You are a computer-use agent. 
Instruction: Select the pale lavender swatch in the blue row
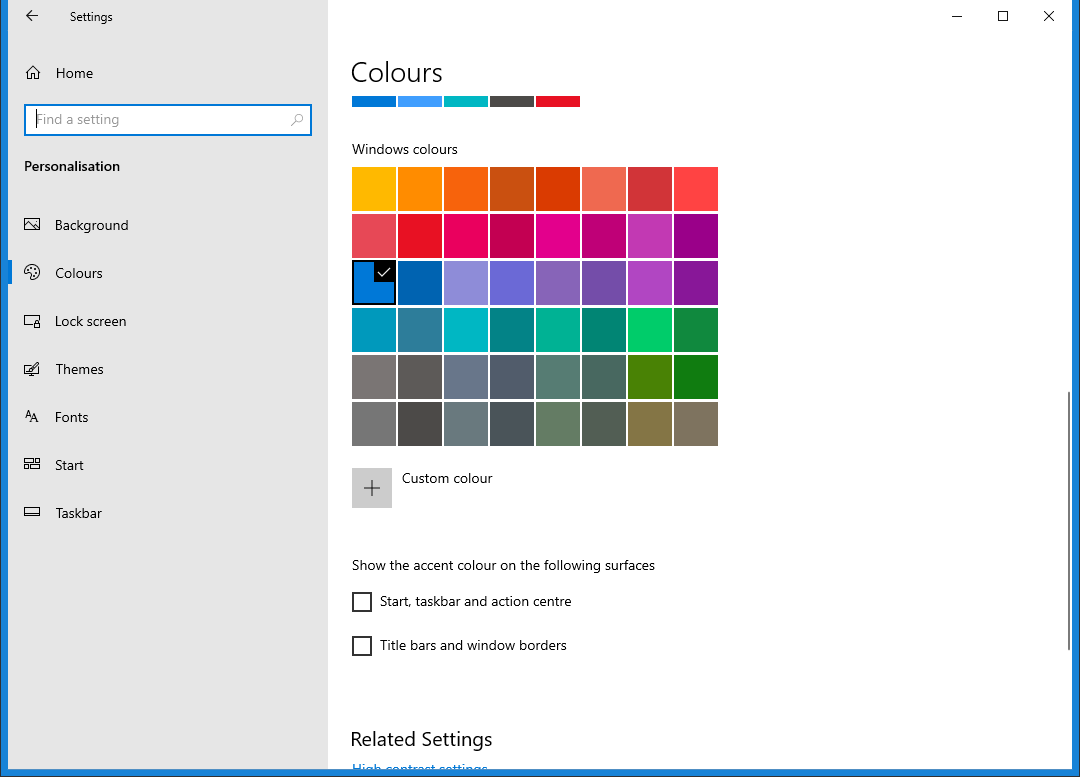466,282
